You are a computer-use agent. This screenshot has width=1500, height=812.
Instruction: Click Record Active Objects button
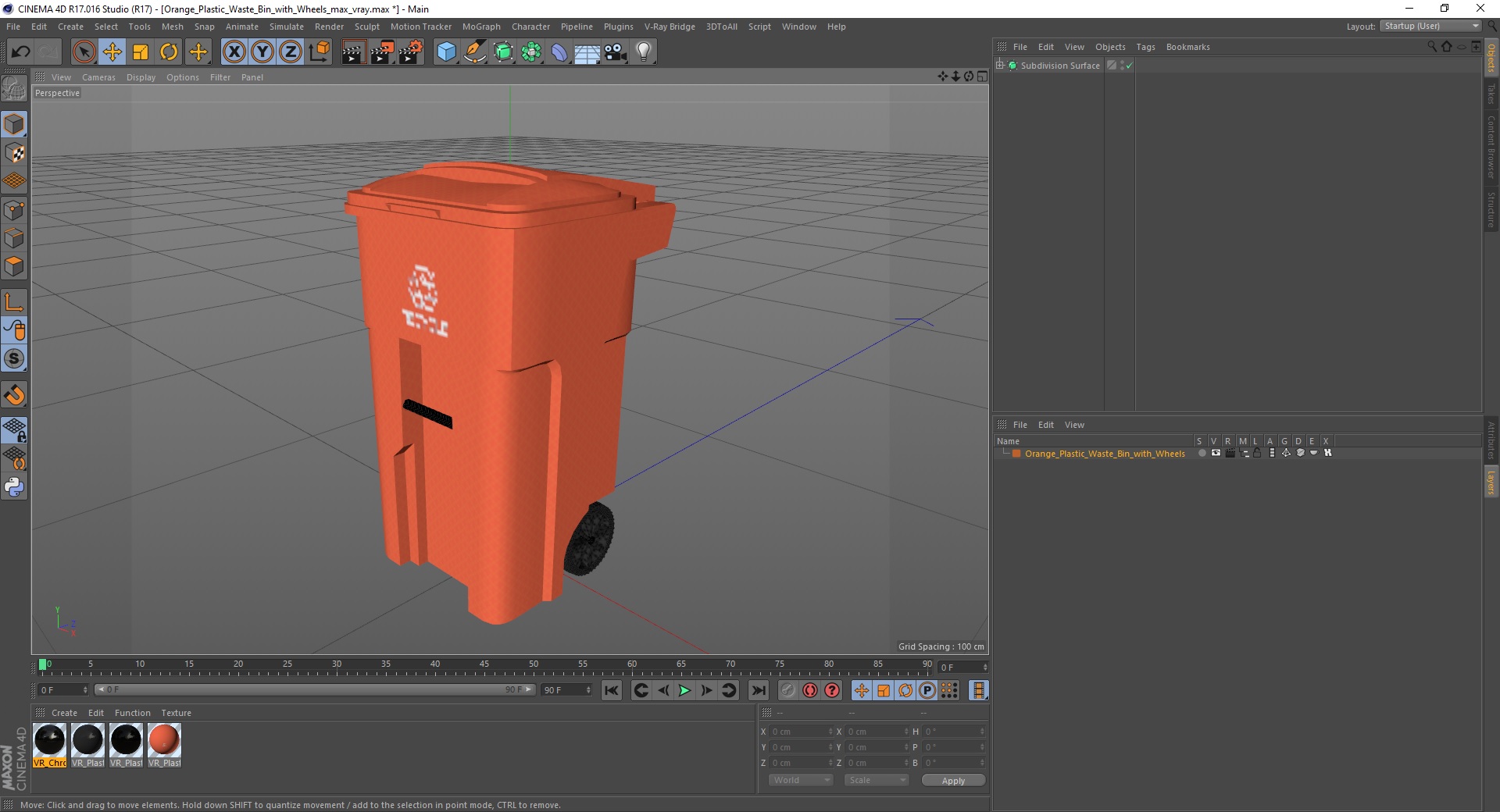tap(788, 690)
